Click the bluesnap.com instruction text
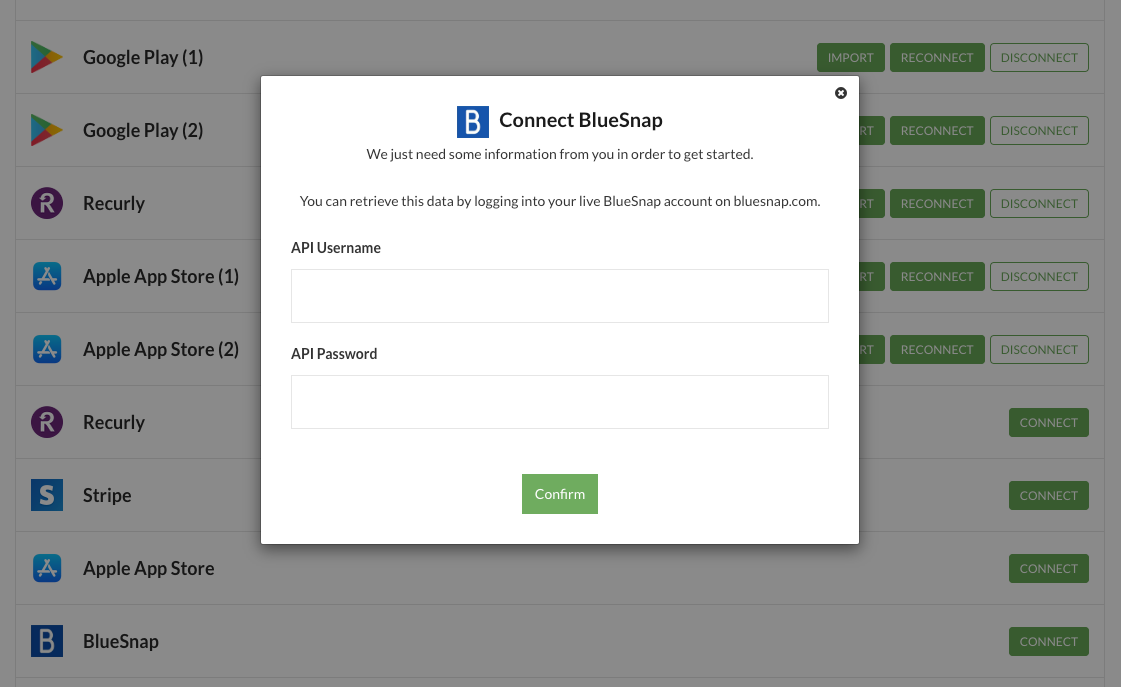The height and width of the screenshot is (687, 1121). 560,201
